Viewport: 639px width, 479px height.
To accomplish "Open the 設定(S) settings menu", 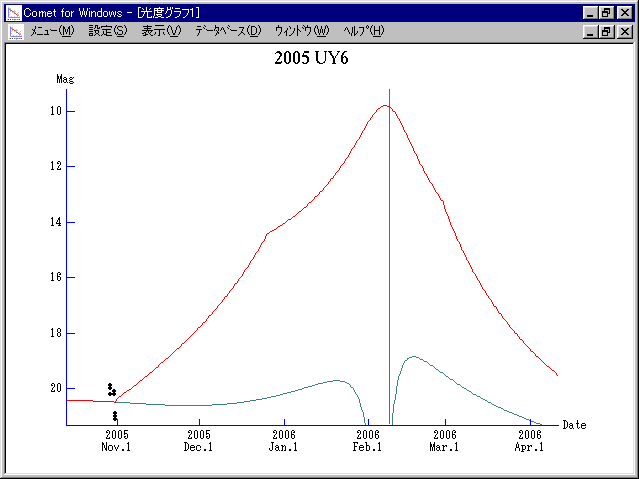I will point(108,31).
